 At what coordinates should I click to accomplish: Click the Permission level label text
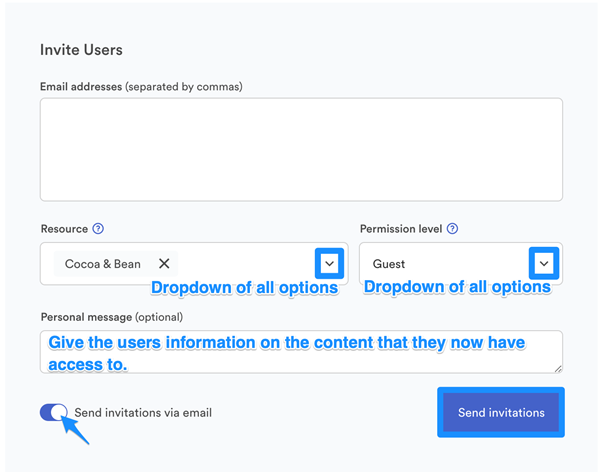pyautogui.click(x=401, y=229)
